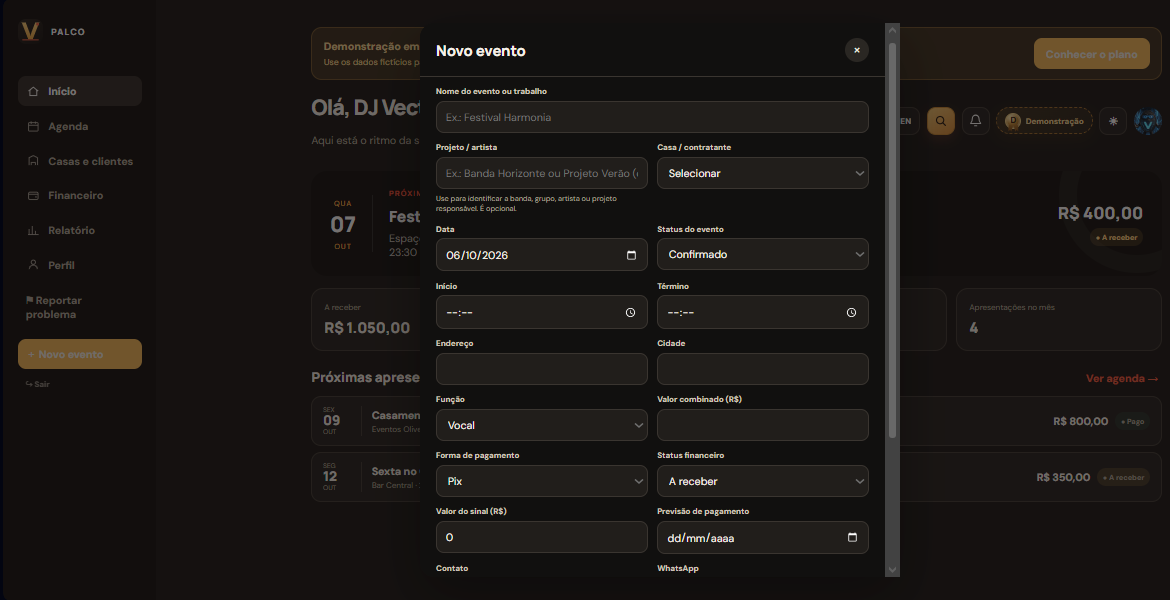
Task: Click Sair to log out
Action: [37, 384]
